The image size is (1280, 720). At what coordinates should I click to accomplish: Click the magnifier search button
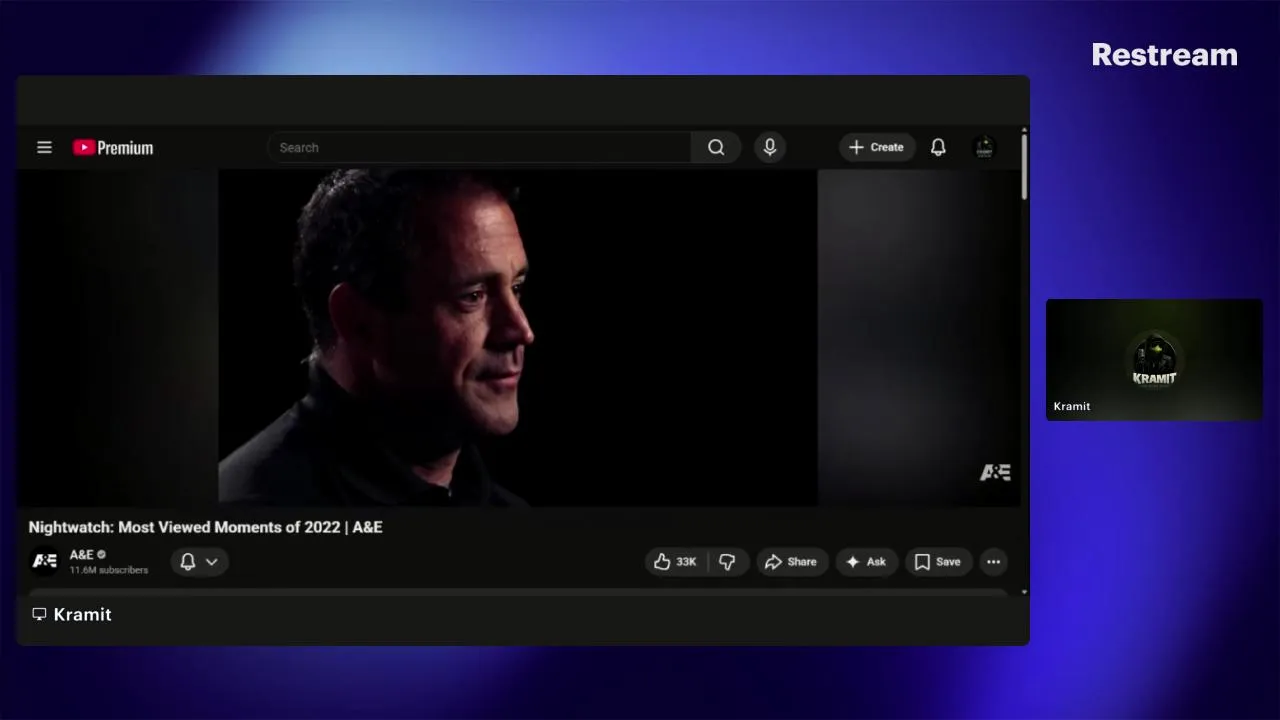(716, 147)
